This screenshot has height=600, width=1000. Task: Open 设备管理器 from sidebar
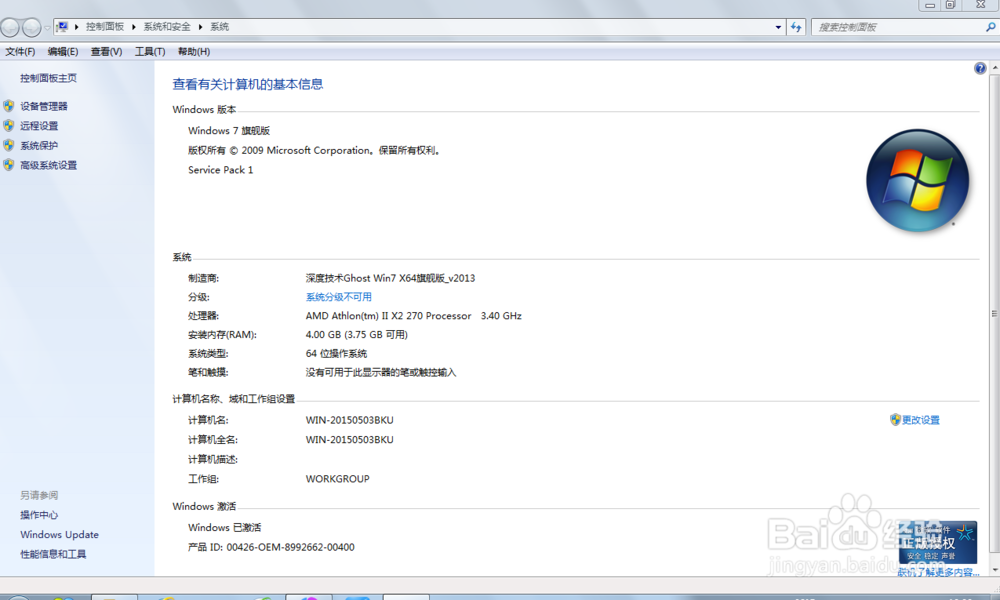(43, 106)
